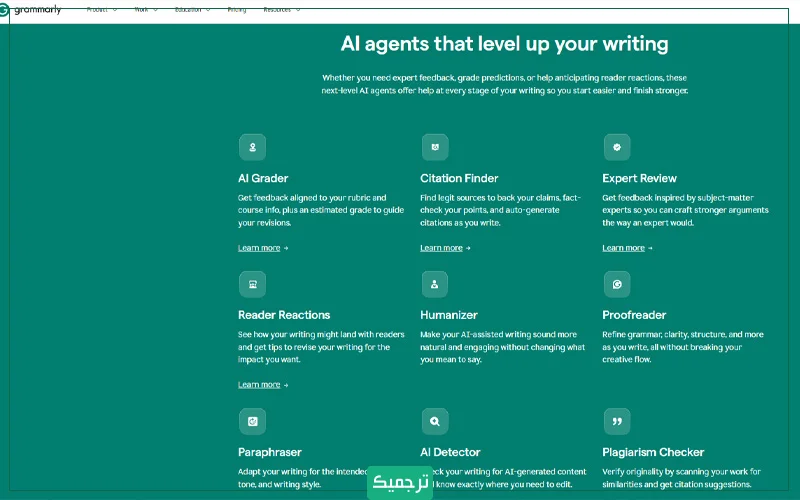Click the Plagiarism Checker quotes icon
The width and height of the screenshot is (800, 500).
[617, 421]
